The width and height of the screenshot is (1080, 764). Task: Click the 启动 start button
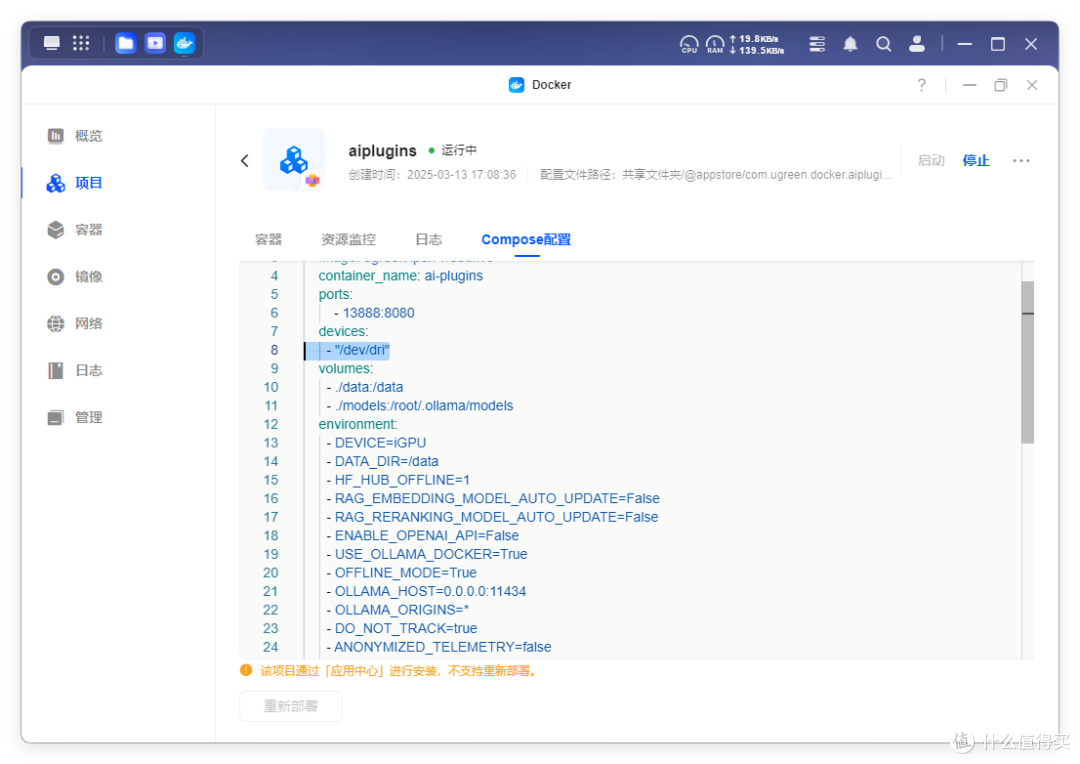931,161
